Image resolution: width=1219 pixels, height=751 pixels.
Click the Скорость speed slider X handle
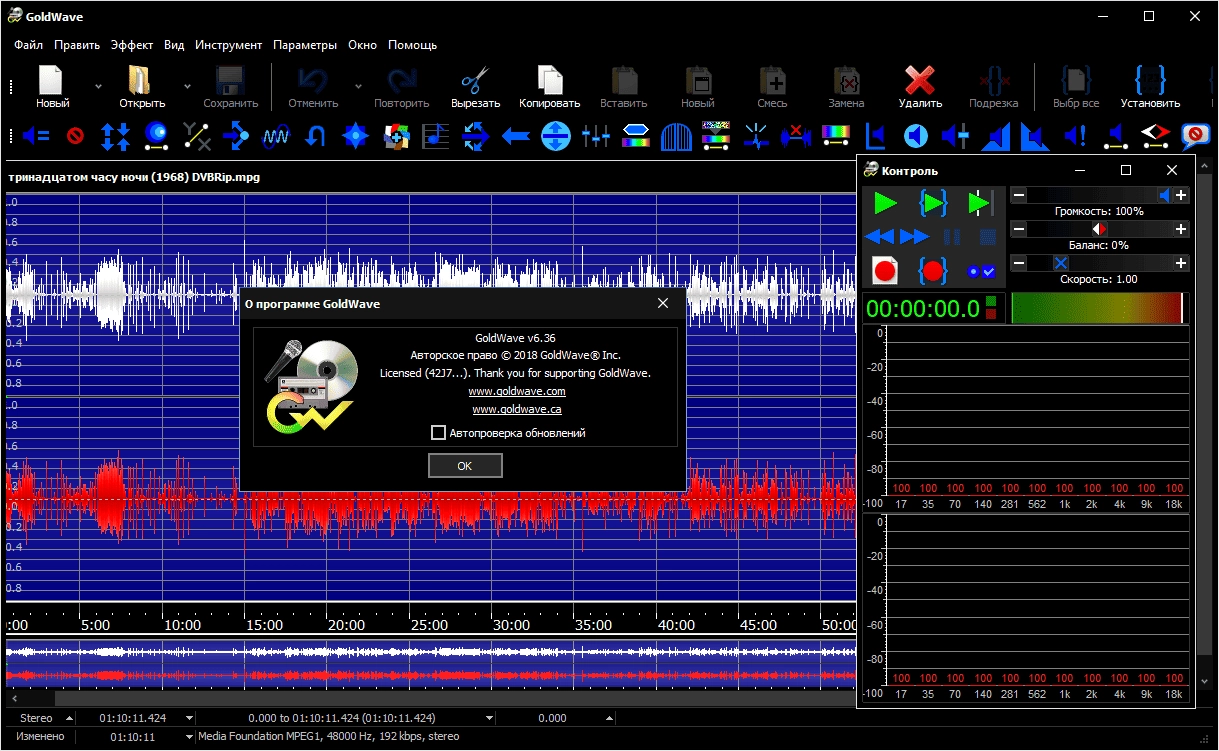[x=1061, y=263]
